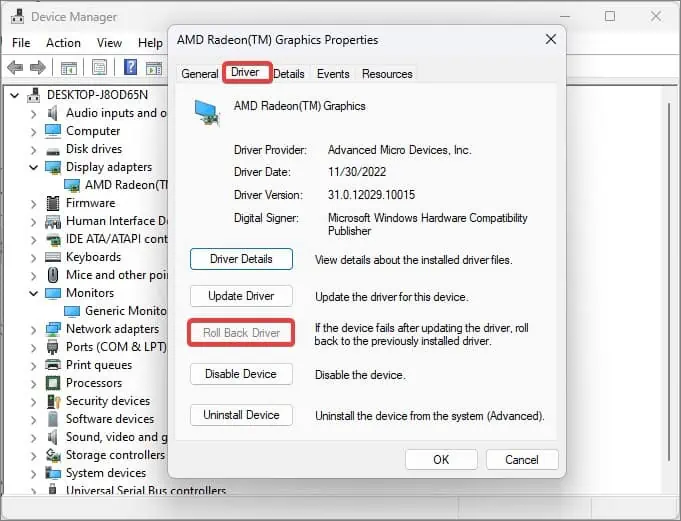The height and width of the screenshot is (521, 681).
Task: Click the Security devices icon
Action: [53, 401]
